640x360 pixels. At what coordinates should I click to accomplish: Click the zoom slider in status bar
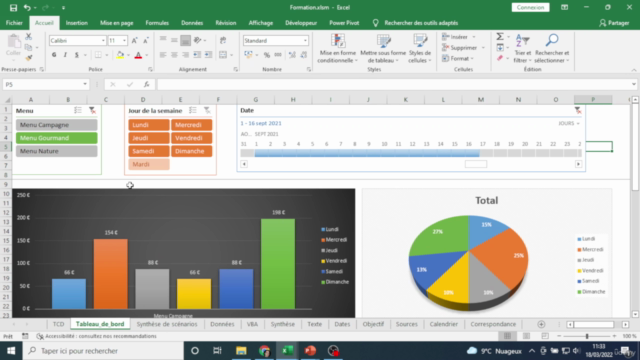pos(587,336)
